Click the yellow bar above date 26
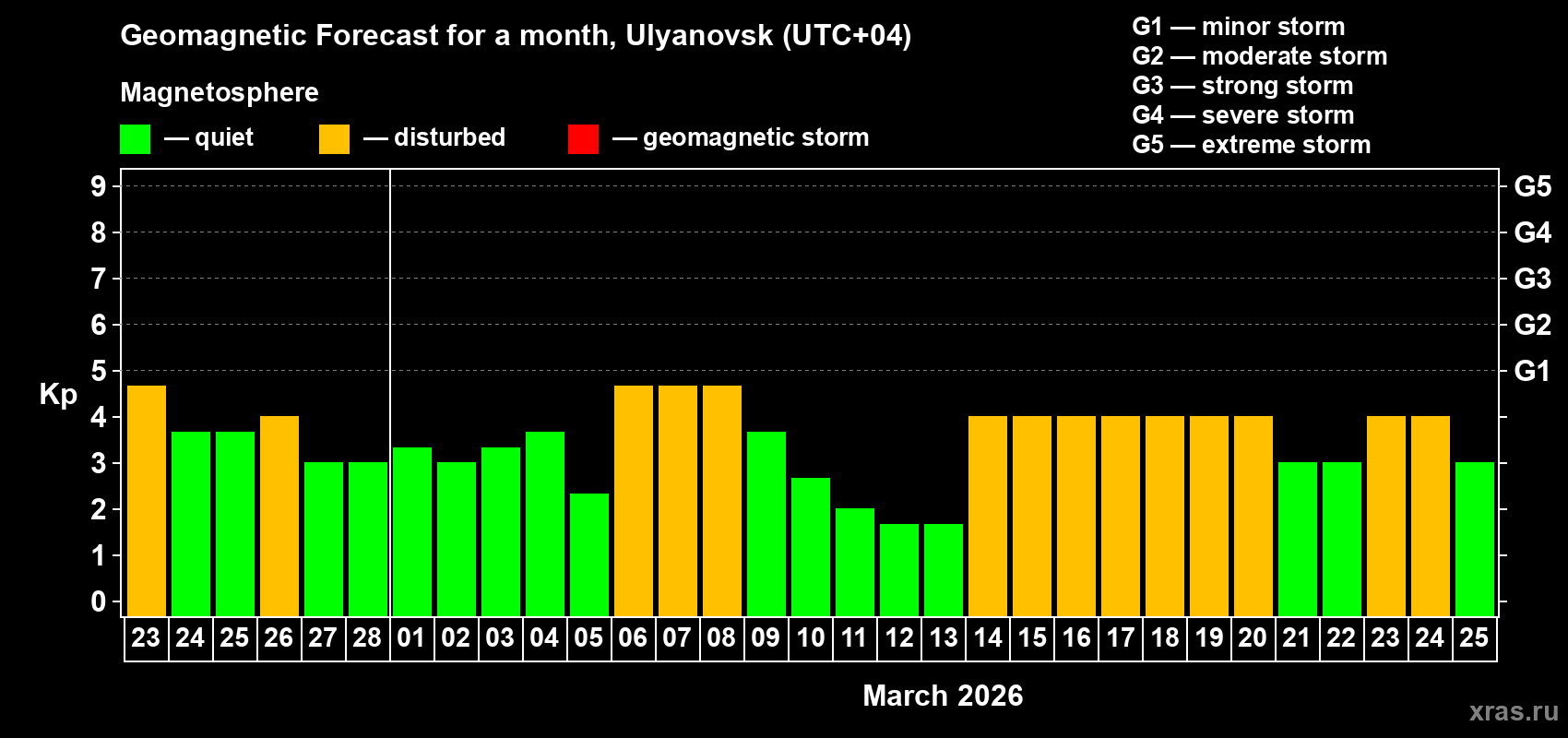This screenshot has width=1568, height=738. pyautogui.click(x=279, y=517)
